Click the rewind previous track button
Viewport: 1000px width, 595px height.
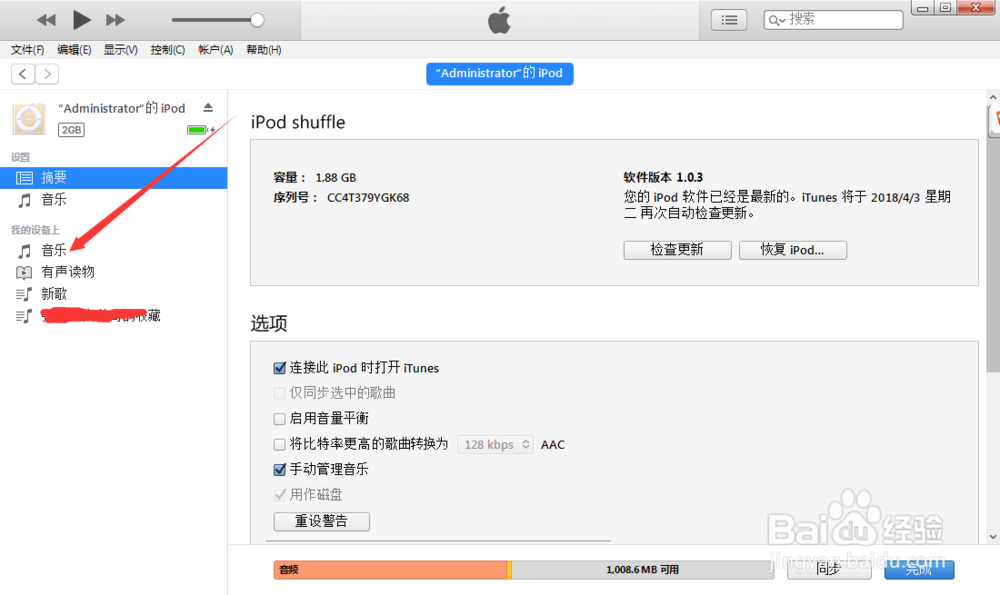46,20
